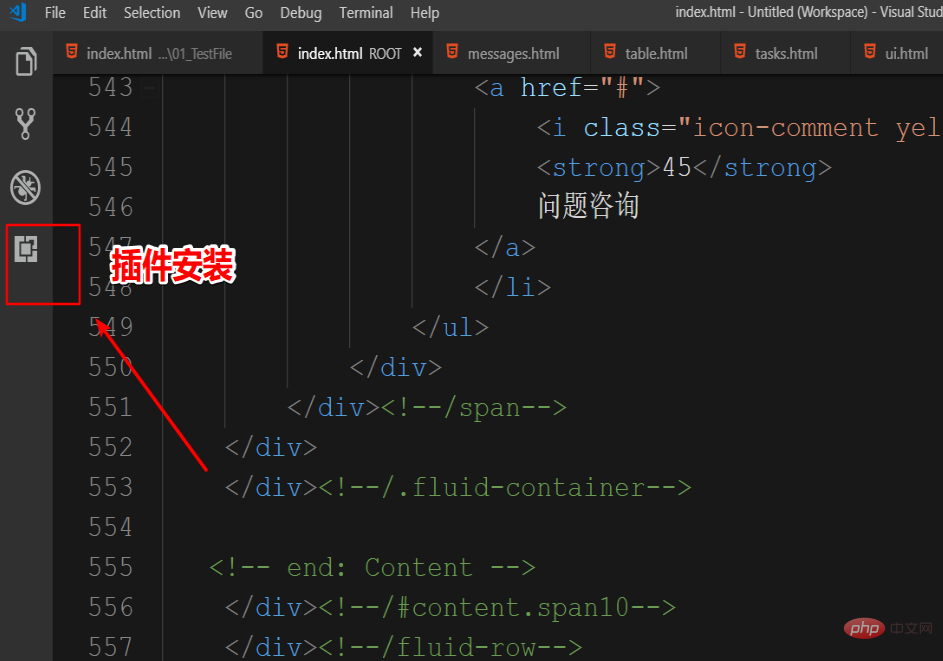
Task: Open the Terminal menu
Action: tap(366, 13)
